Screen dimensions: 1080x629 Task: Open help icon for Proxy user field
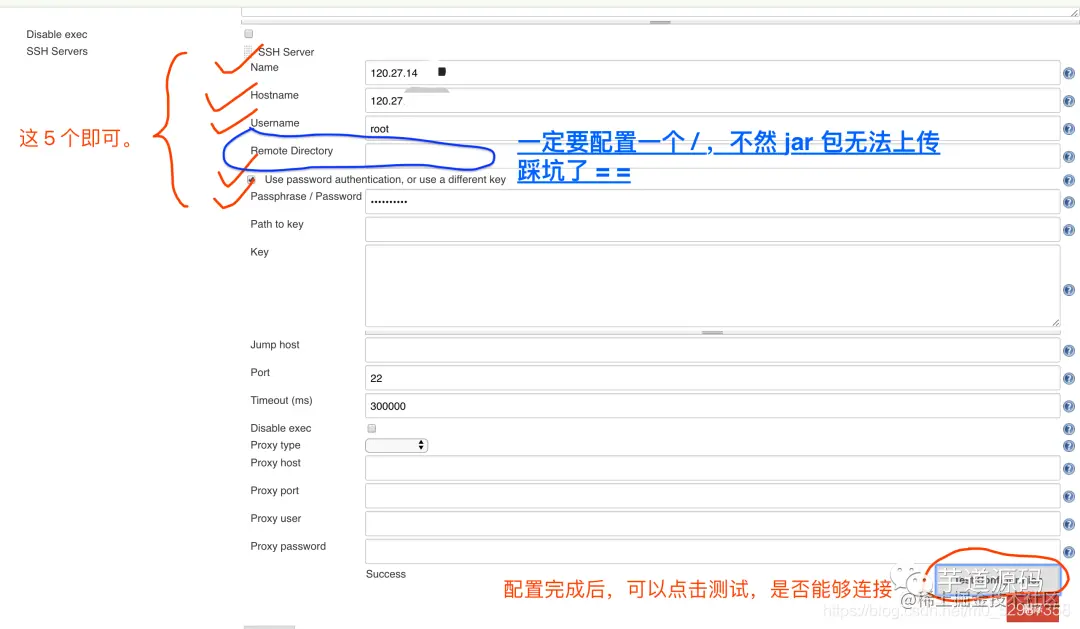pos(1068,524)
